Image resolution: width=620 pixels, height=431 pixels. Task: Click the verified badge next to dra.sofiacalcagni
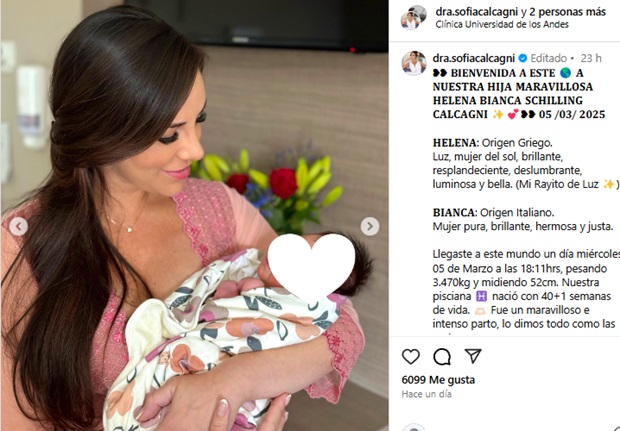click(x=523, y=59)
